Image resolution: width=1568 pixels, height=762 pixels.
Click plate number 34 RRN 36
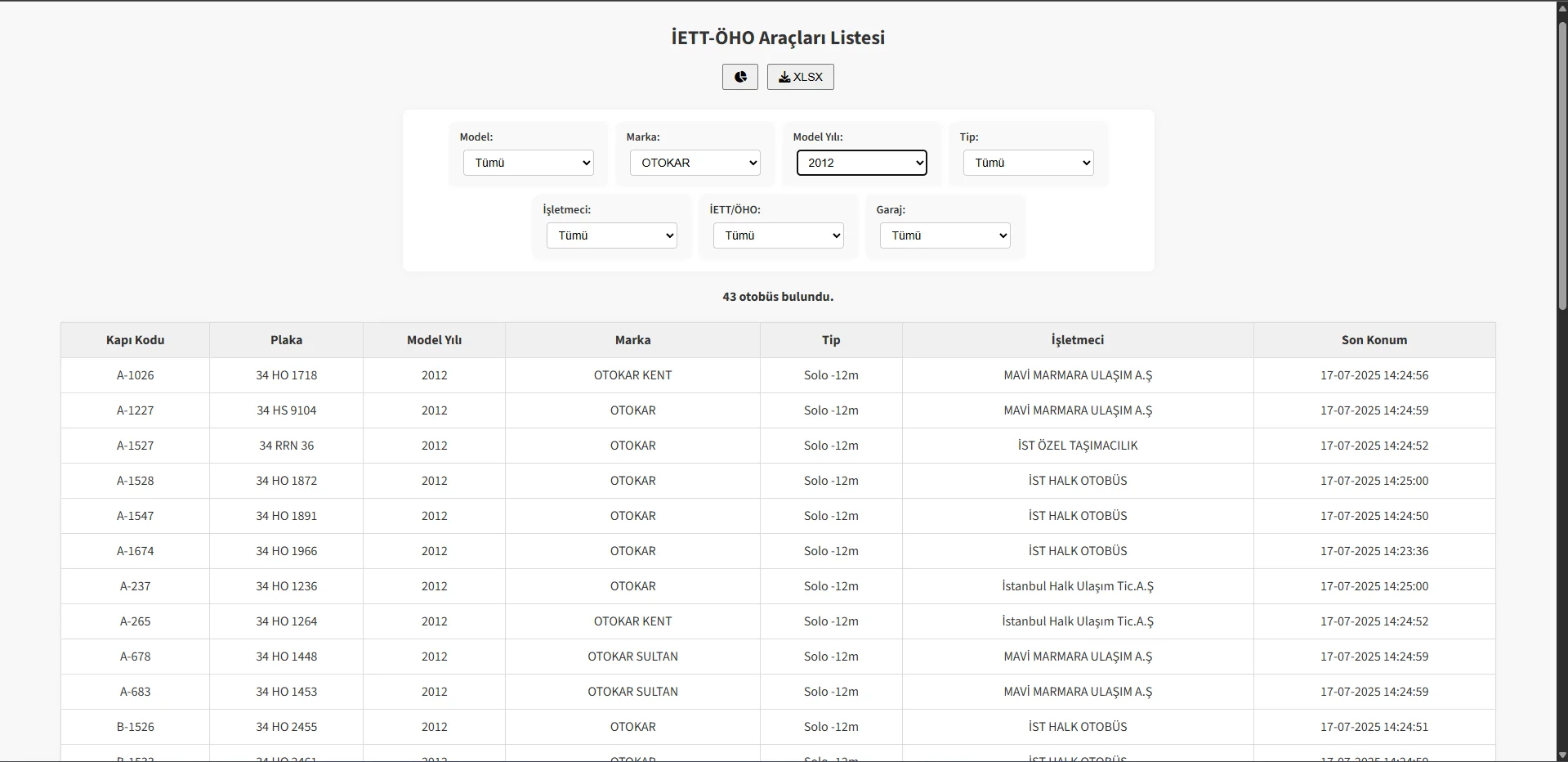pyautogui.click(x=286, y=446)
